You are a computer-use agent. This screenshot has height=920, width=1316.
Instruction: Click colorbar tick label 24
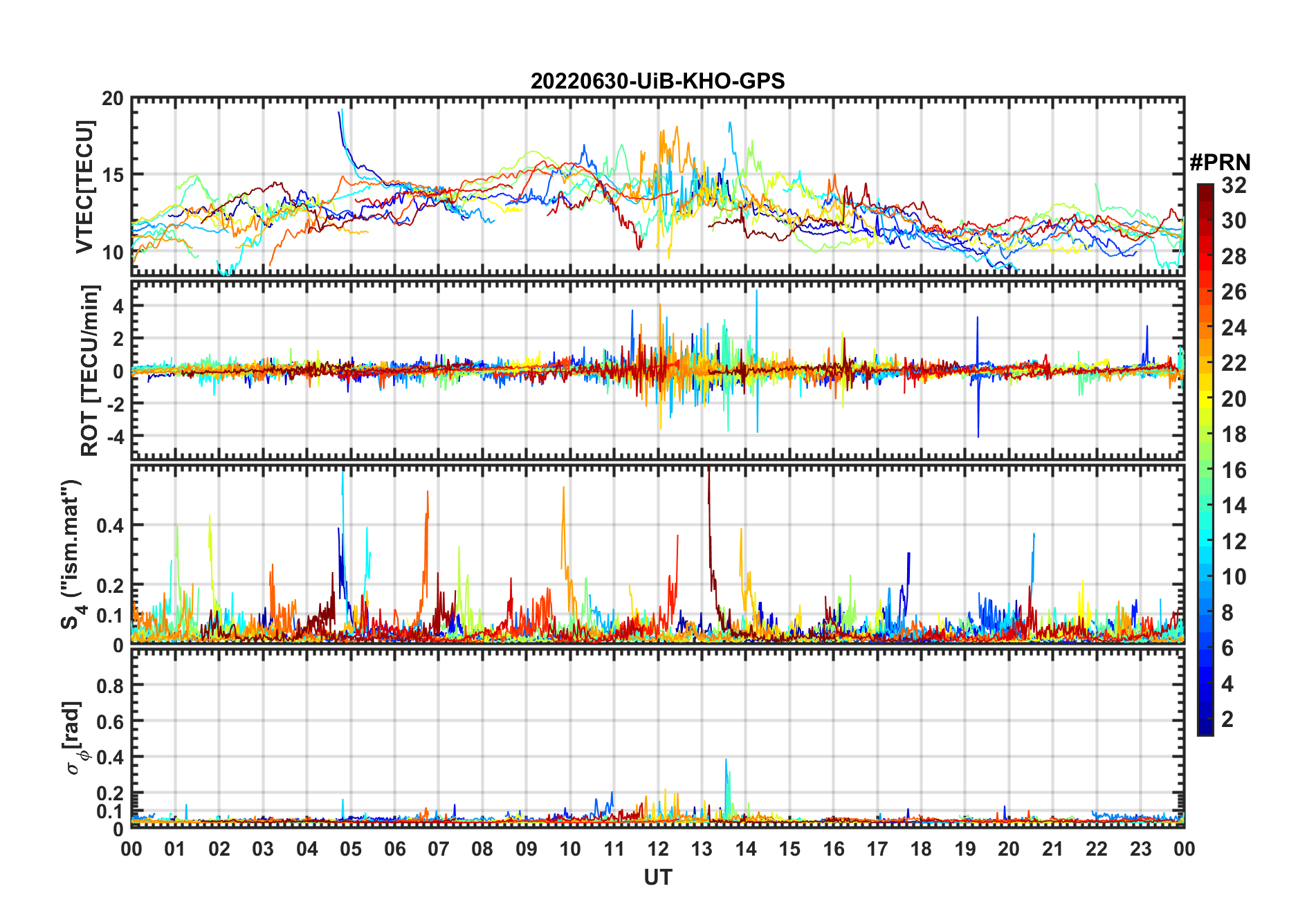tap(1234, 328)
